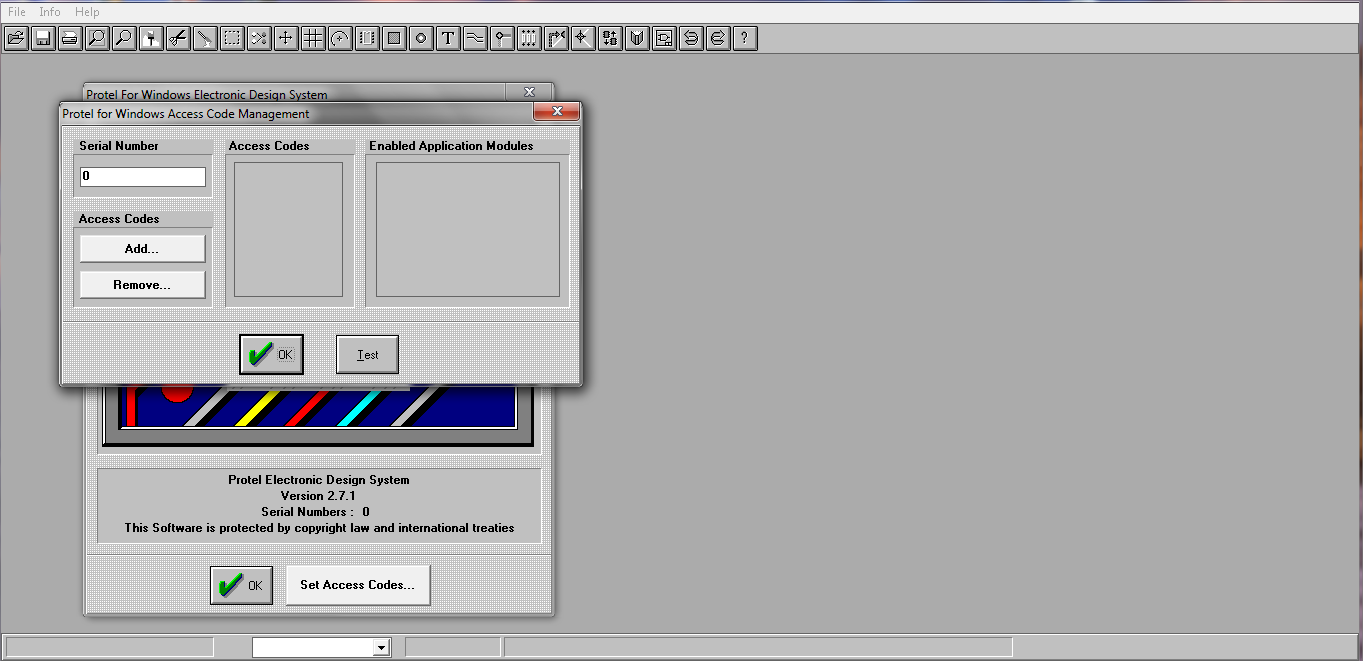Click the paintbrush redraw toolbar icon
The width and height of the screenshot is (1363, 661).
pyautogui.click(x=150, y=38)
